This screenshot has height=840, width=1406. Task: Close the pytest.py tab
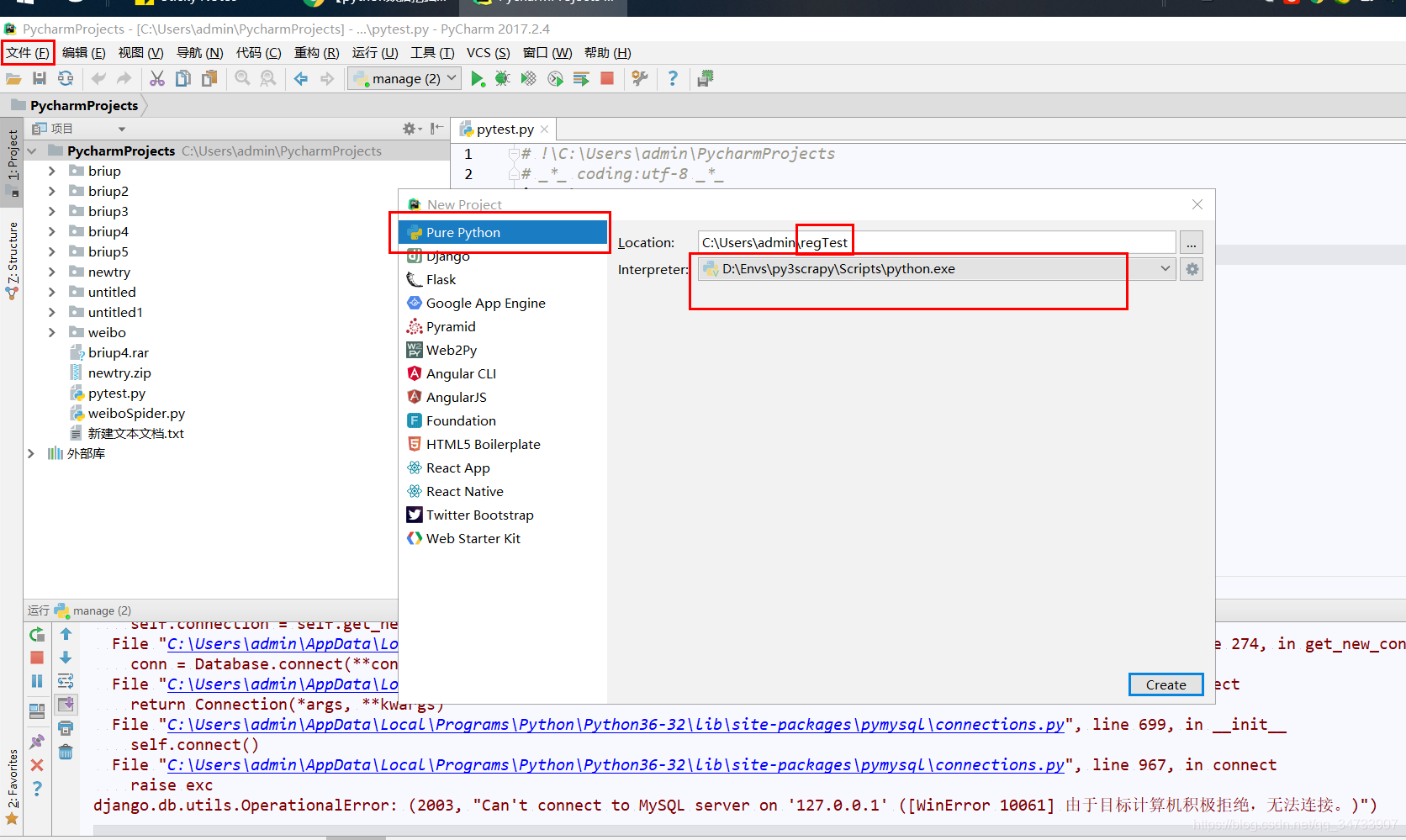544,129
